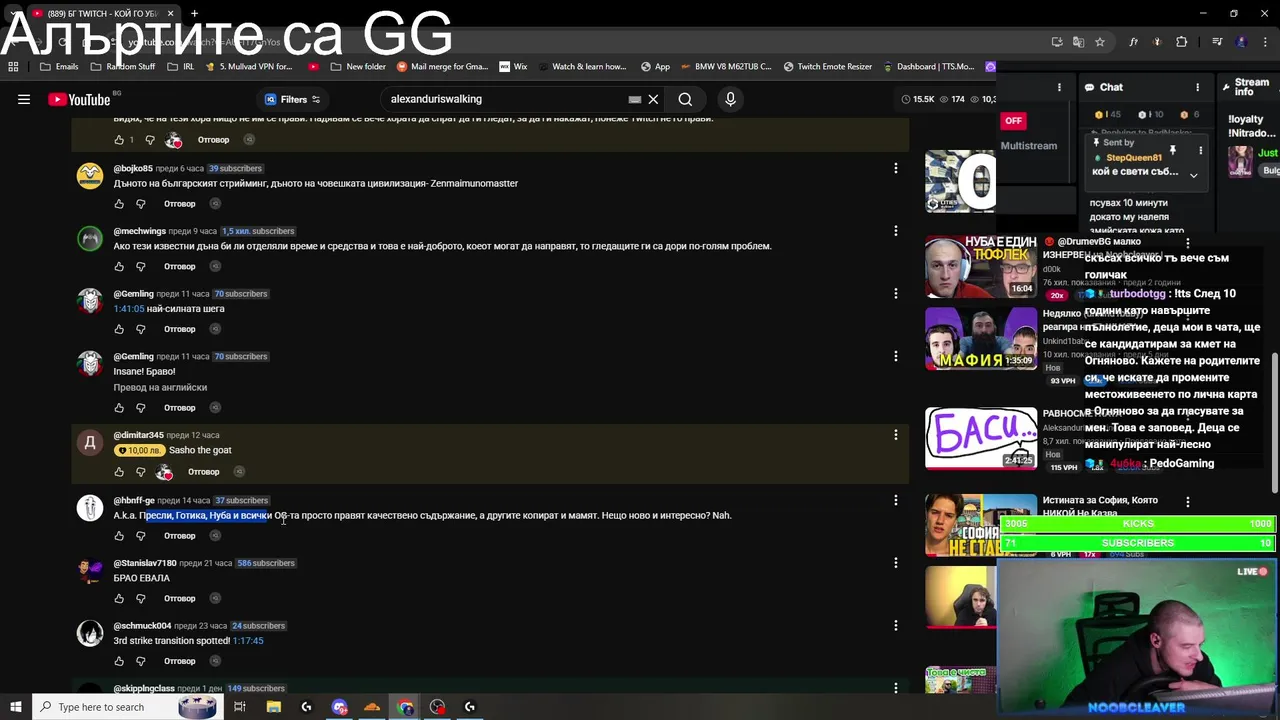
Task: Open the Windows Start menu
Action: click(x=15, y=707)
